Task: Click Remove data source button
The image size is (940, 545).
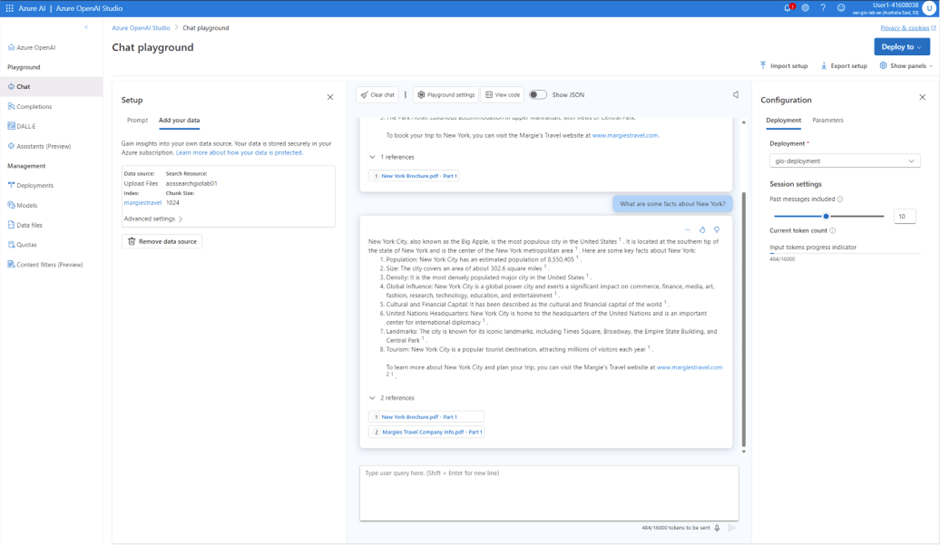Action: (162, 241)
